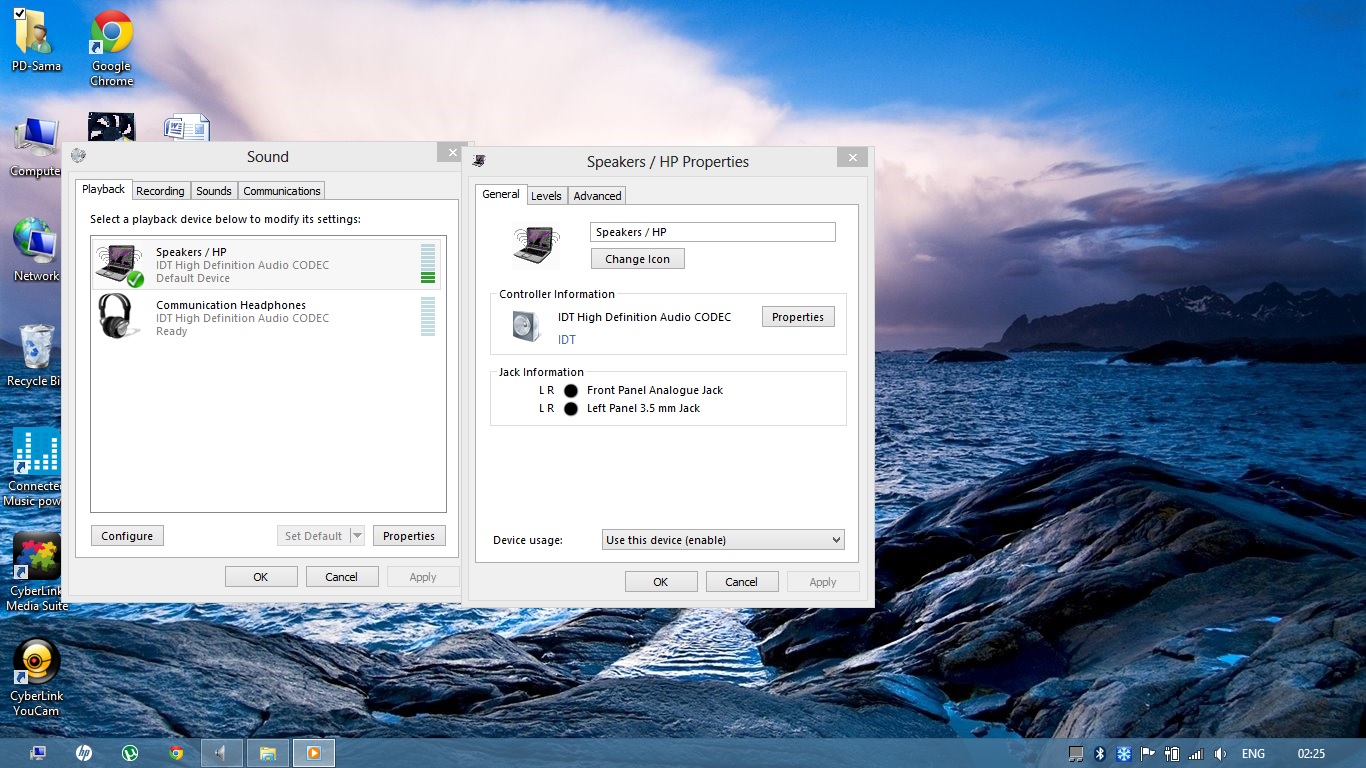Image resolution: width=1366 pixels, height=768 pixels.
Task: Open the volume icon in the system tray
Action: (1220, 754)
